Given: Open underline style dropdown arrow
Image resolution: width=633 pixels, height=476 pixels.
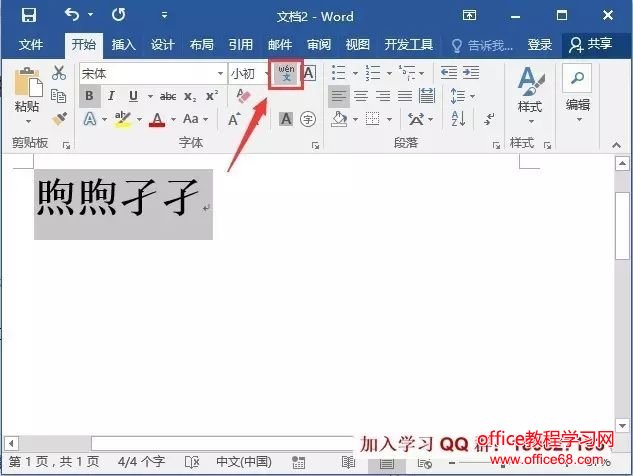Looking at the screenshot, I should pos(150,96).
